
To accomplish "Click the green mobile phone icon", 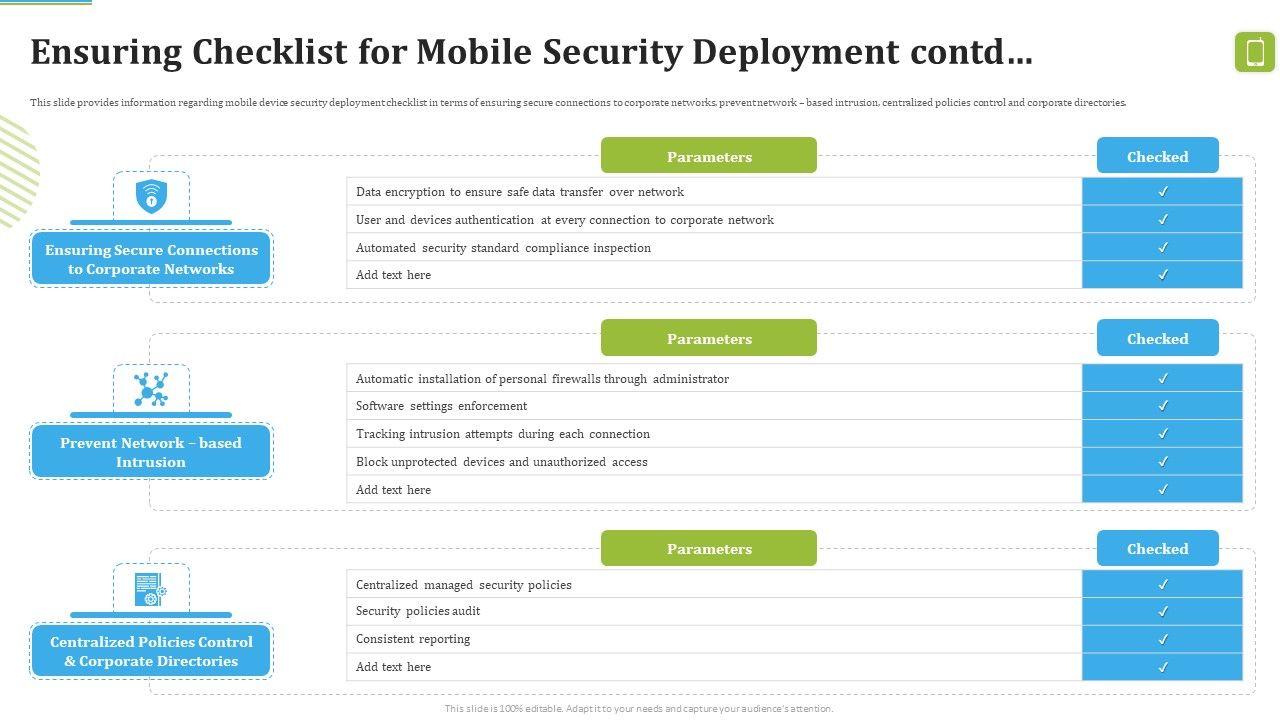I will point(1255,52).
